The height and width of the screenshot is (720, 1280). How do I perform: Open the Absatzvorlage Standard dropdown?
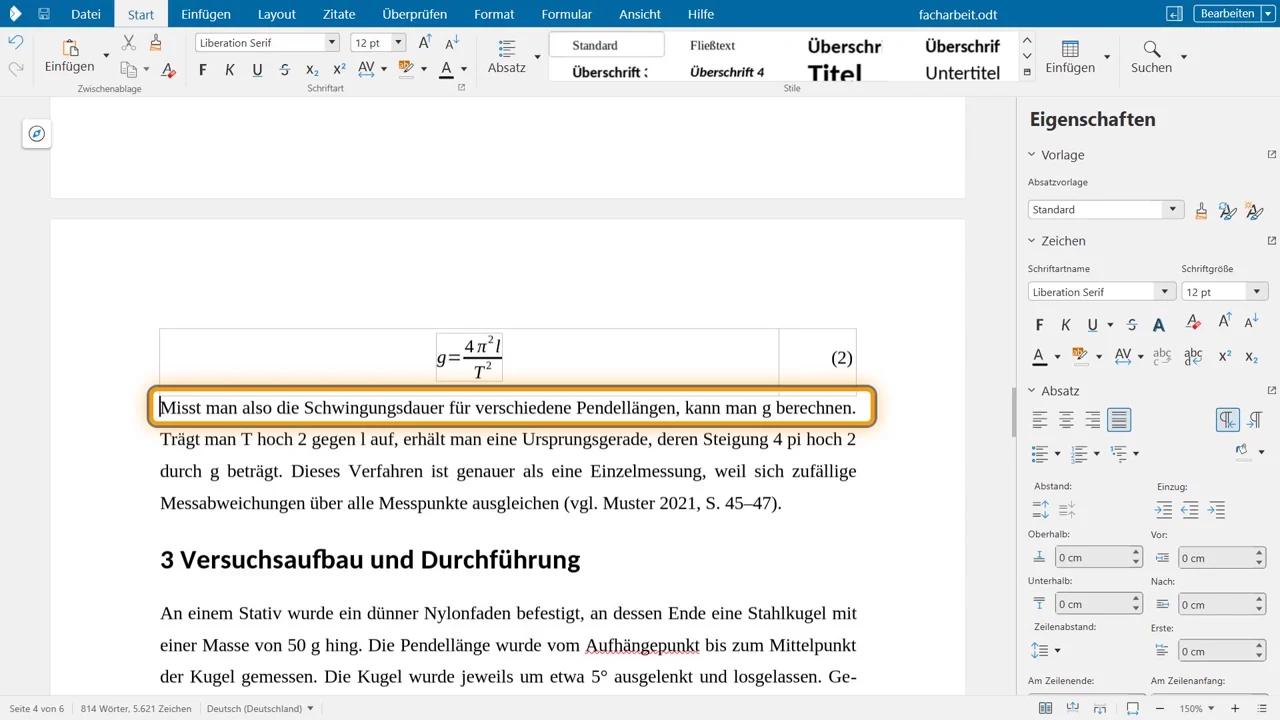pos(1173,210)
